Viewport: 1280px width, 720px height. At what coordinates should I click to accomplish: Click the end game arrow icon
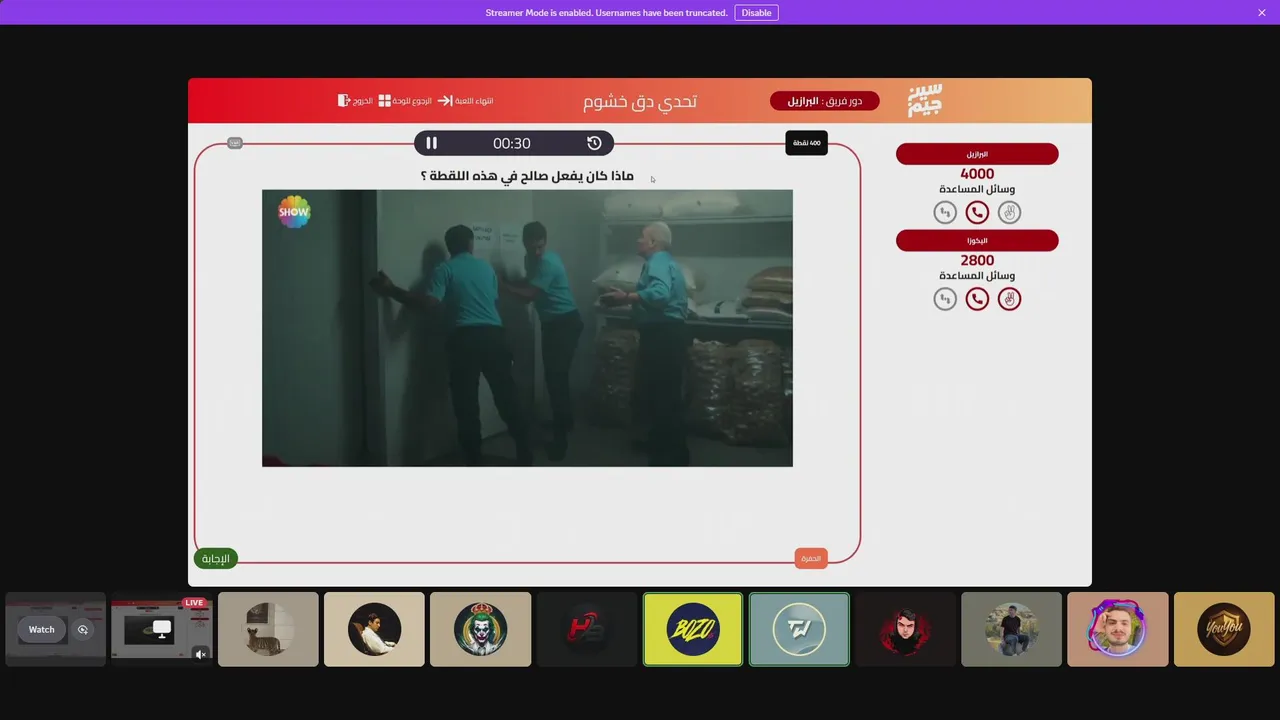445,101
